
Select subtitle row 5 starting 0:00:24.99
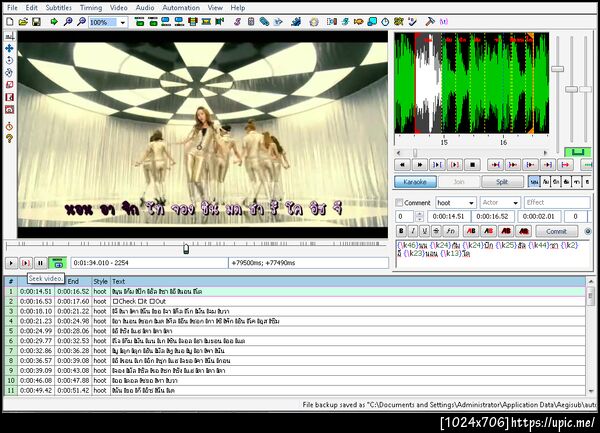[294, 331]
